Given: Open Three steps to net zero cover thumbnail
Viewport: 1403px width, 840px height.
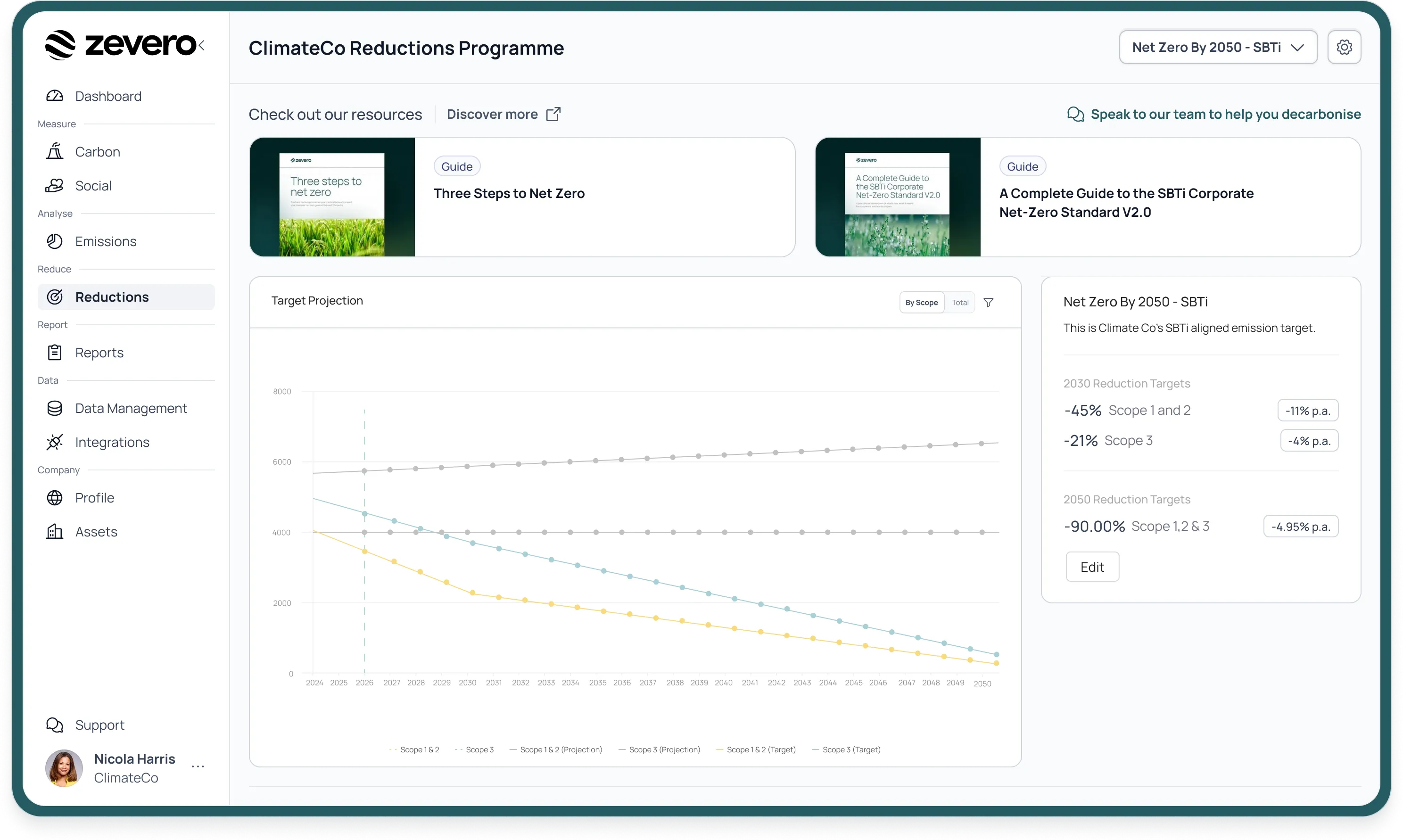Looking at the screenshot, I should coord(332,197).
